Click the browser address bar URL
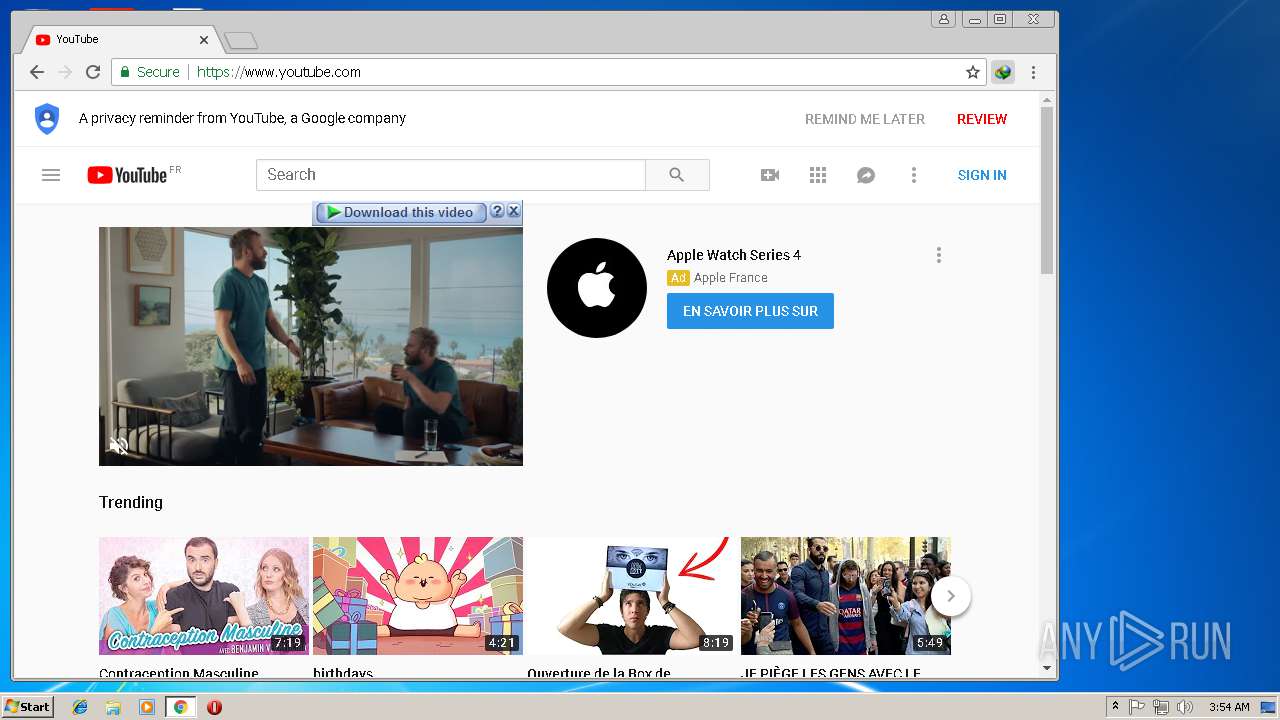This screenshot has width=1280, height=720. click(279, 72)
